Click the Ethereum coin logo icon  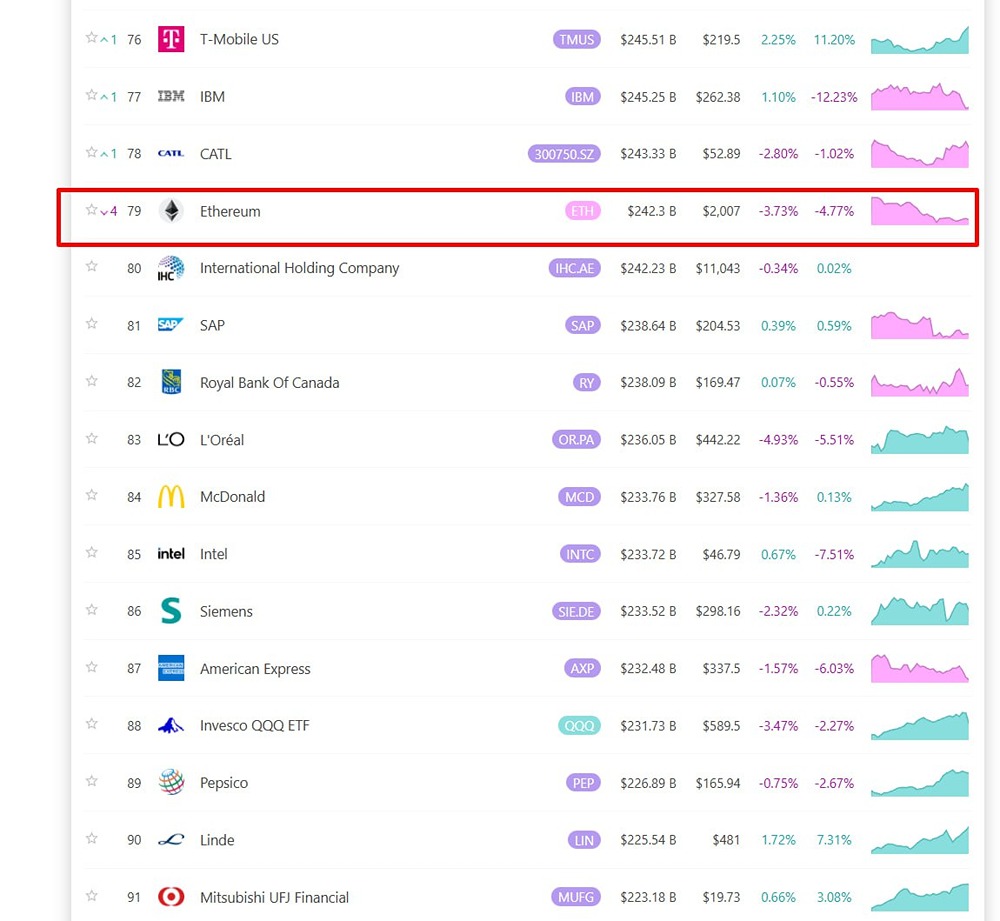coord(171,212)
